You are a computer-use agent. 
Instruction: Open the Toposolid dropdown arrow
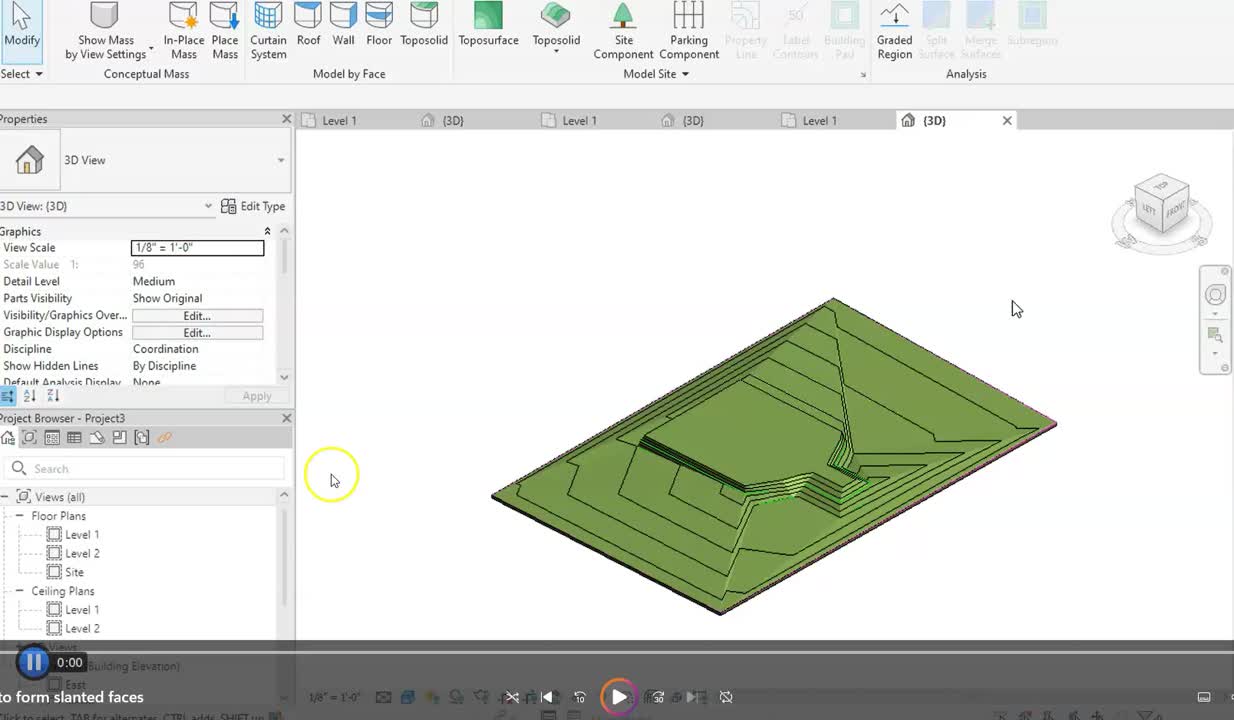click(556, 53)
